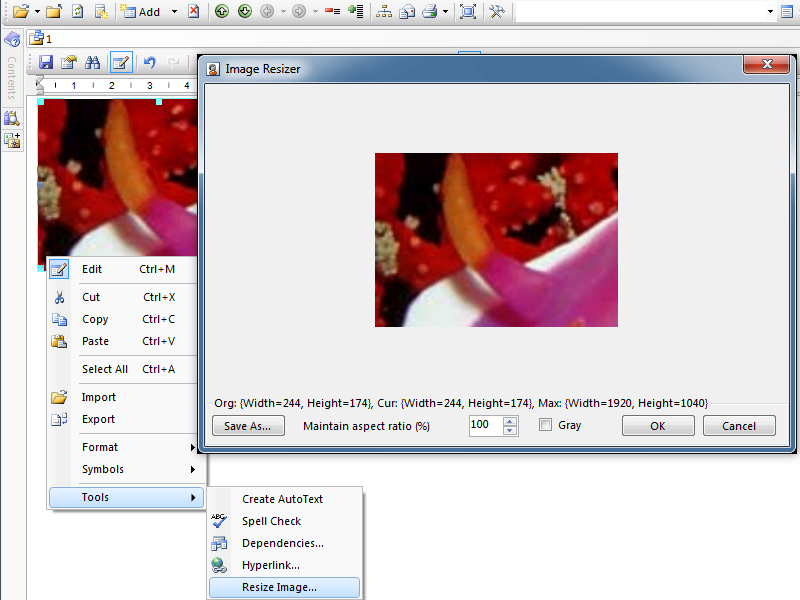The image size is (800, 600).
Task: Click the search magnifier icon in left sidebar
Action: tap(12, 119)
